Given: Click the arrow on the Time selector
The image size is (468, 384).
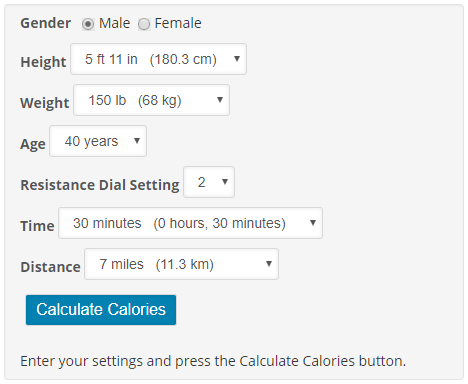Looking at the screenshot, I should click(313, 223).
